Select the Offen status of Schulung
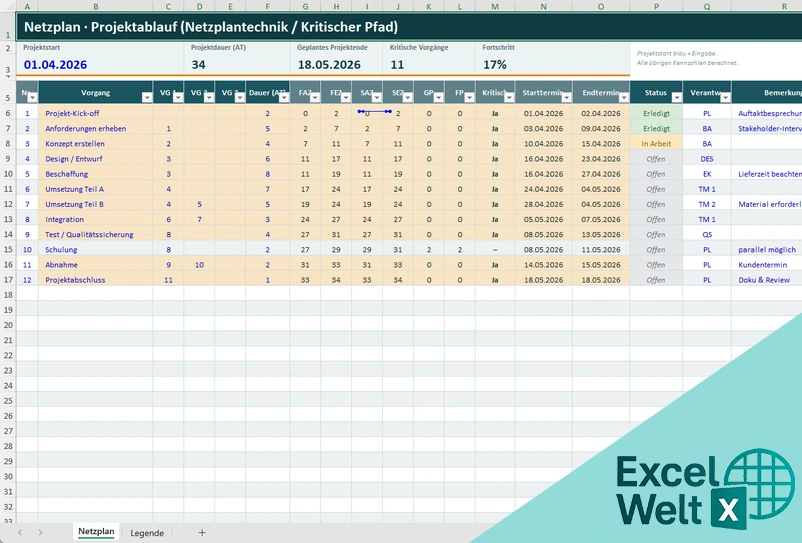This screenshot has width=802, height=543. [656, 250]
